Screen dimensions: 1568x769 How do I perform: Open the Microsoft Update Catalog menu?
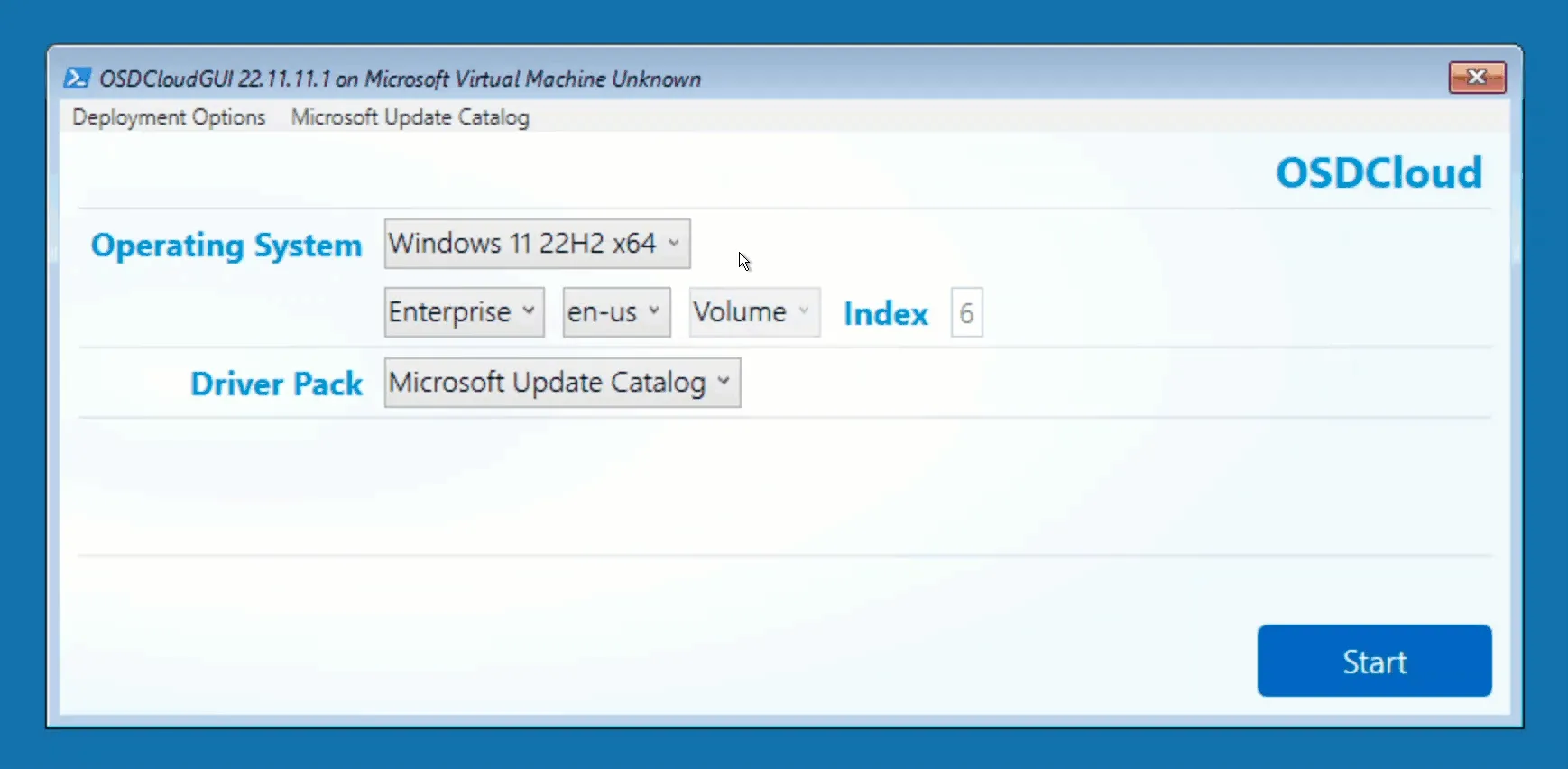coord(410,117)
